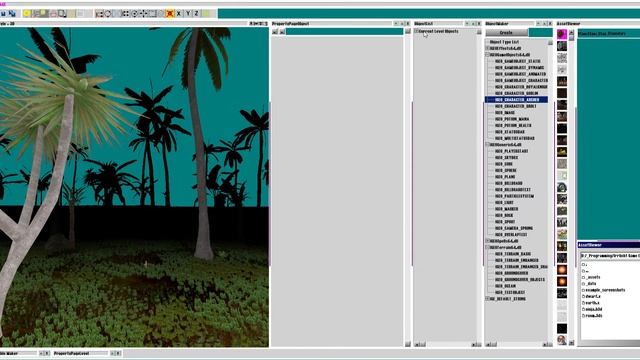Toggle the Z axis button in toolbar
The image size is (640, 360).
tap(197, 13)
